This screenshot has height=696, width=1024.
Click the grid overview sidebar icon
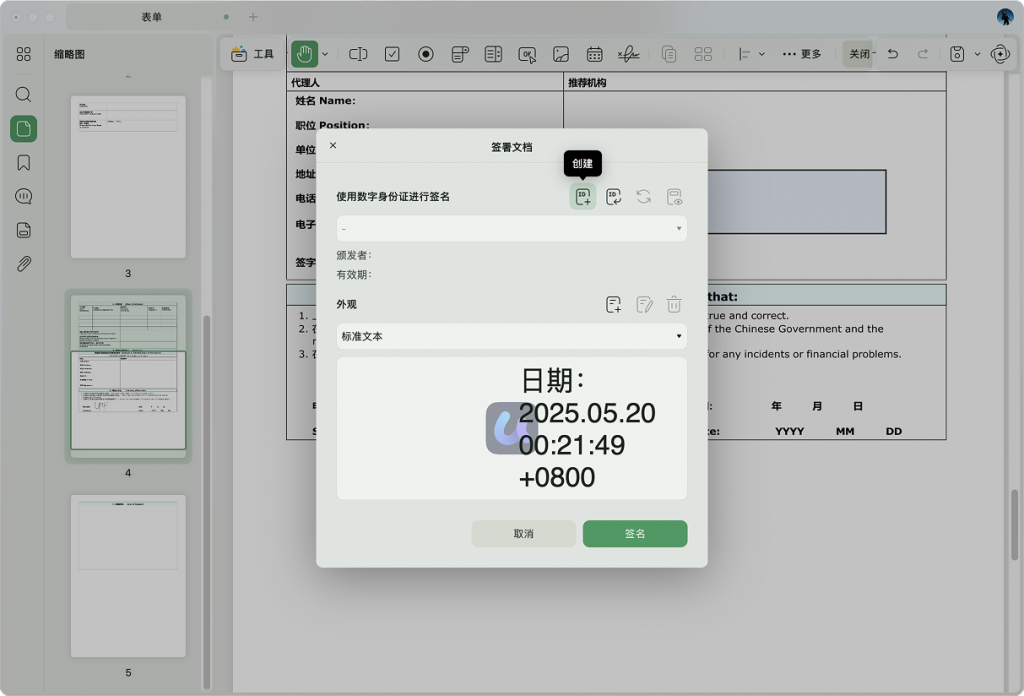pyautogui.click(x=24, y=54)
